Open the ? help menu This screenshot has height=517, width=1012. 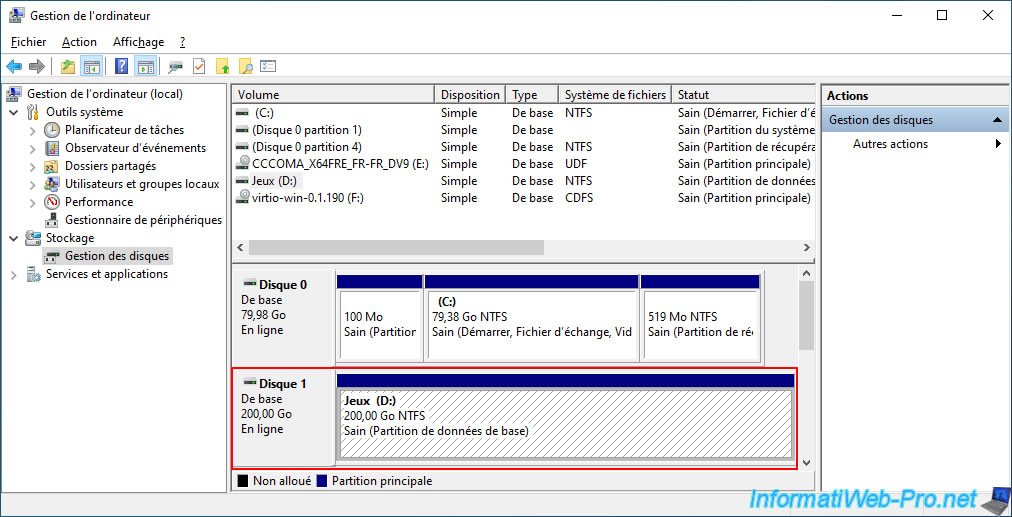(183, 42)
